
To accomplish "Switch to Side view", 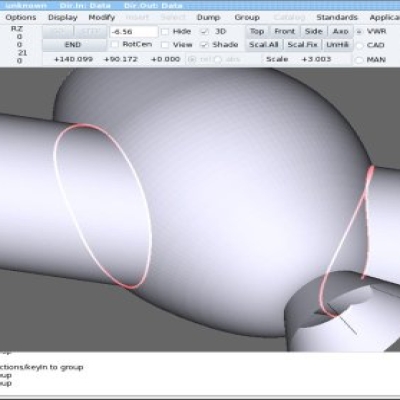I will [313, 31].
